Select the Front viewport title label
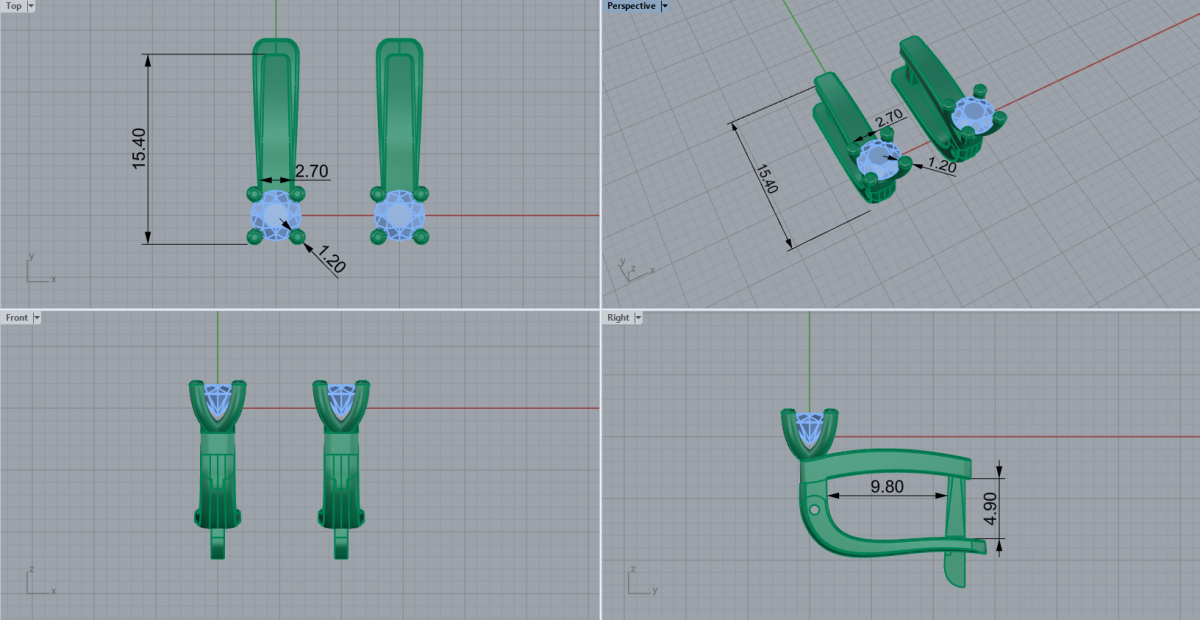 coord(17,318)
